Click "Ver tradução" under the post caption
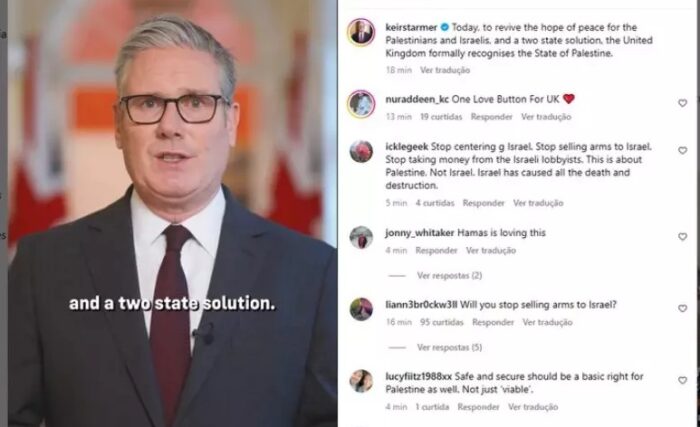This screenshot has height=427, width=700. coord(445,70)
